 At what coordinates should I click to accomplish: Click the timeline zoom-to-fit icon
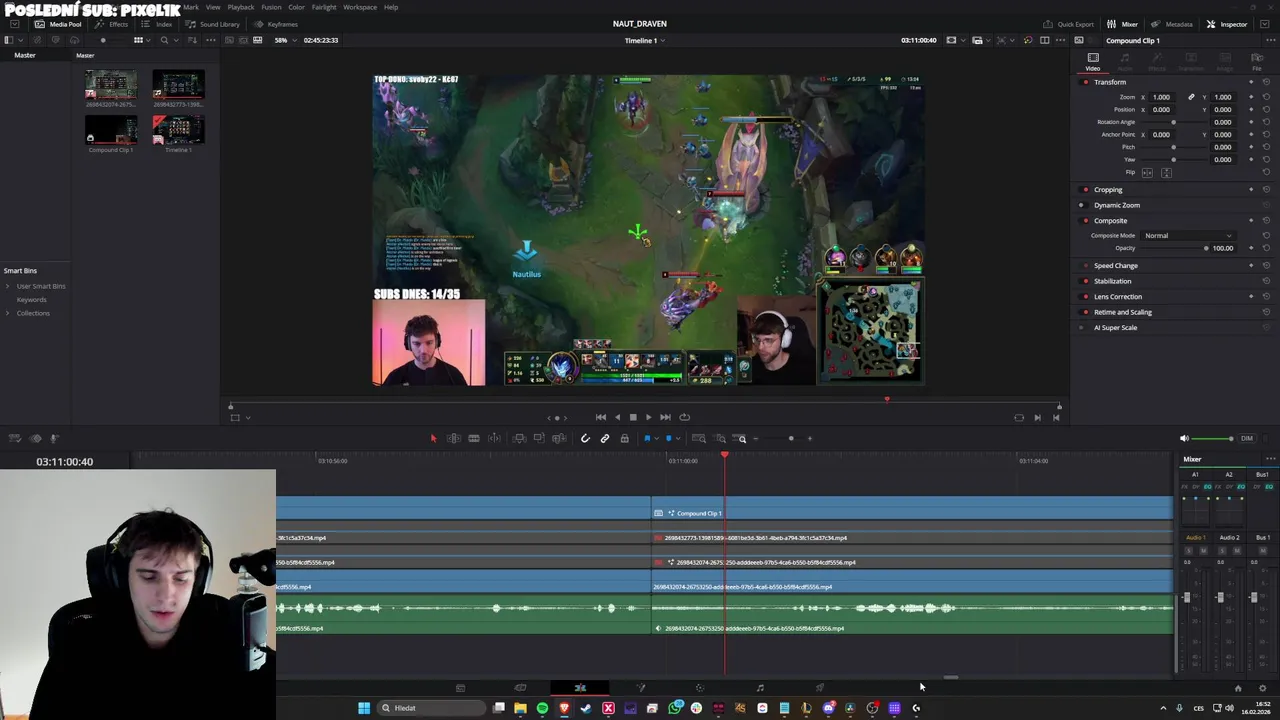[699, 438]
